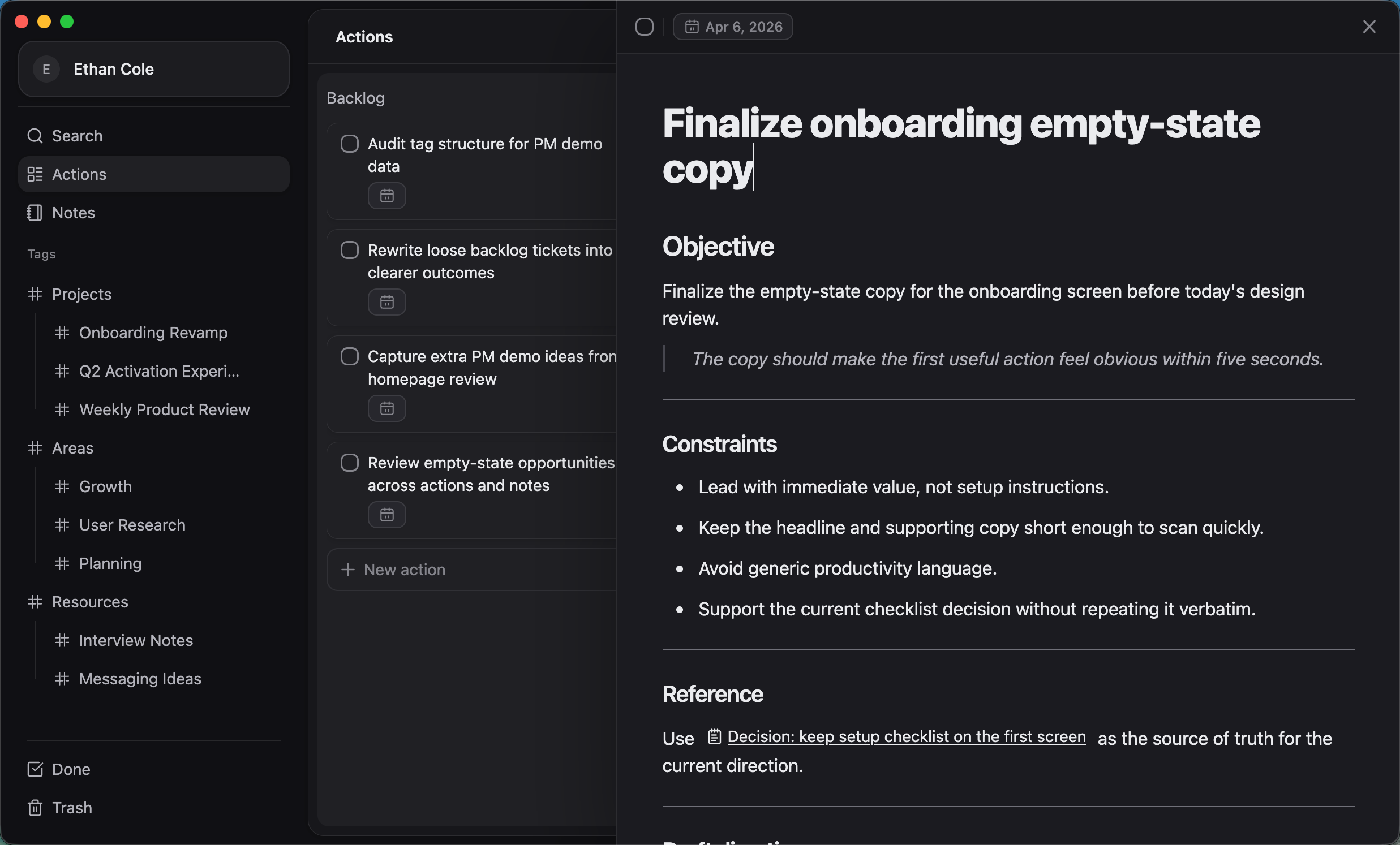1400x845 pixels.
Task: Check off "Audit tag structure for PM demo data"
Action: (349, 144)
